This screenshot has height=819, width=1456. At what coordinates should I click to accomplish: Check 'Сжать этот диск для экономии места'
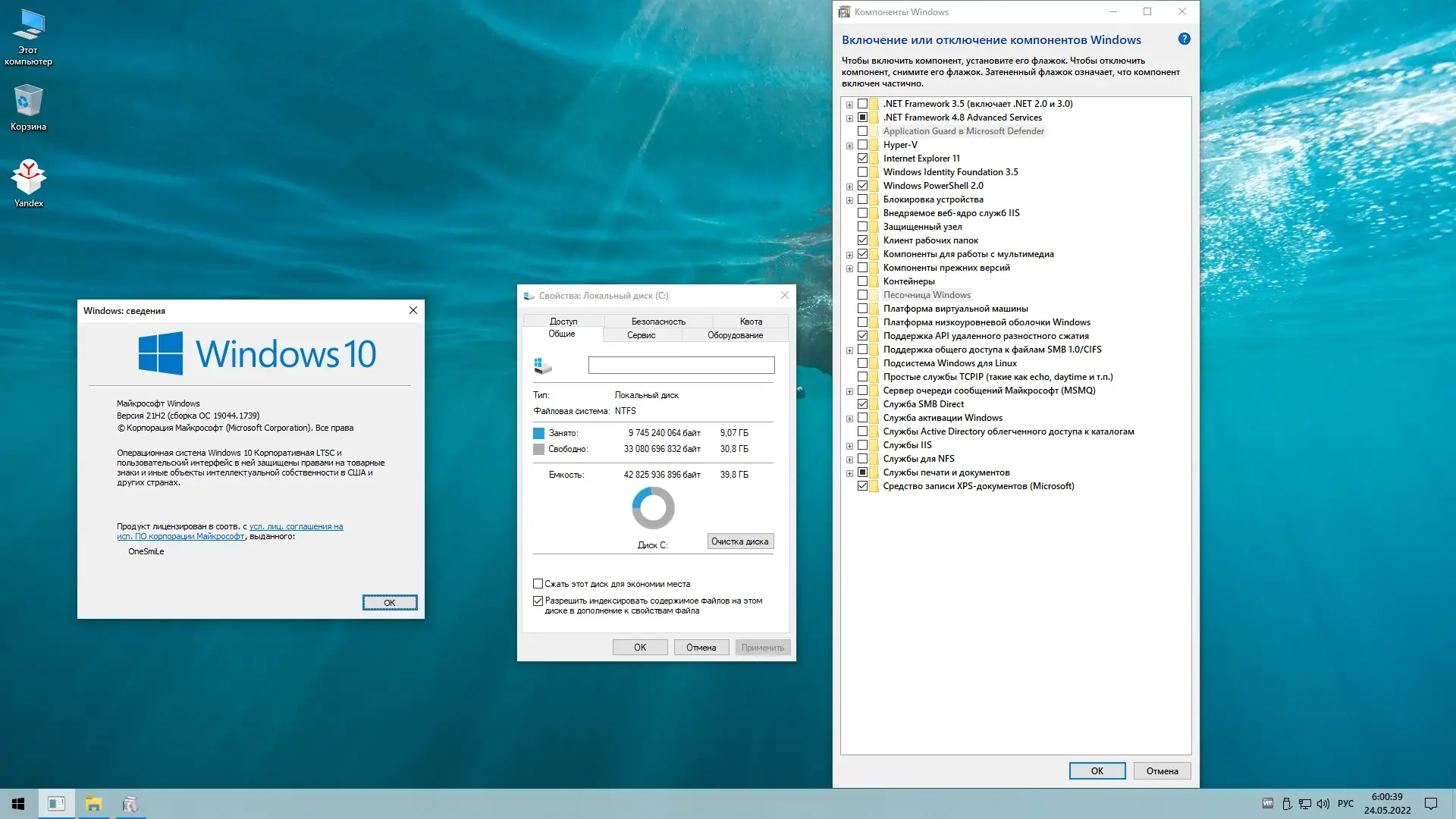click(x=538, y=584)
